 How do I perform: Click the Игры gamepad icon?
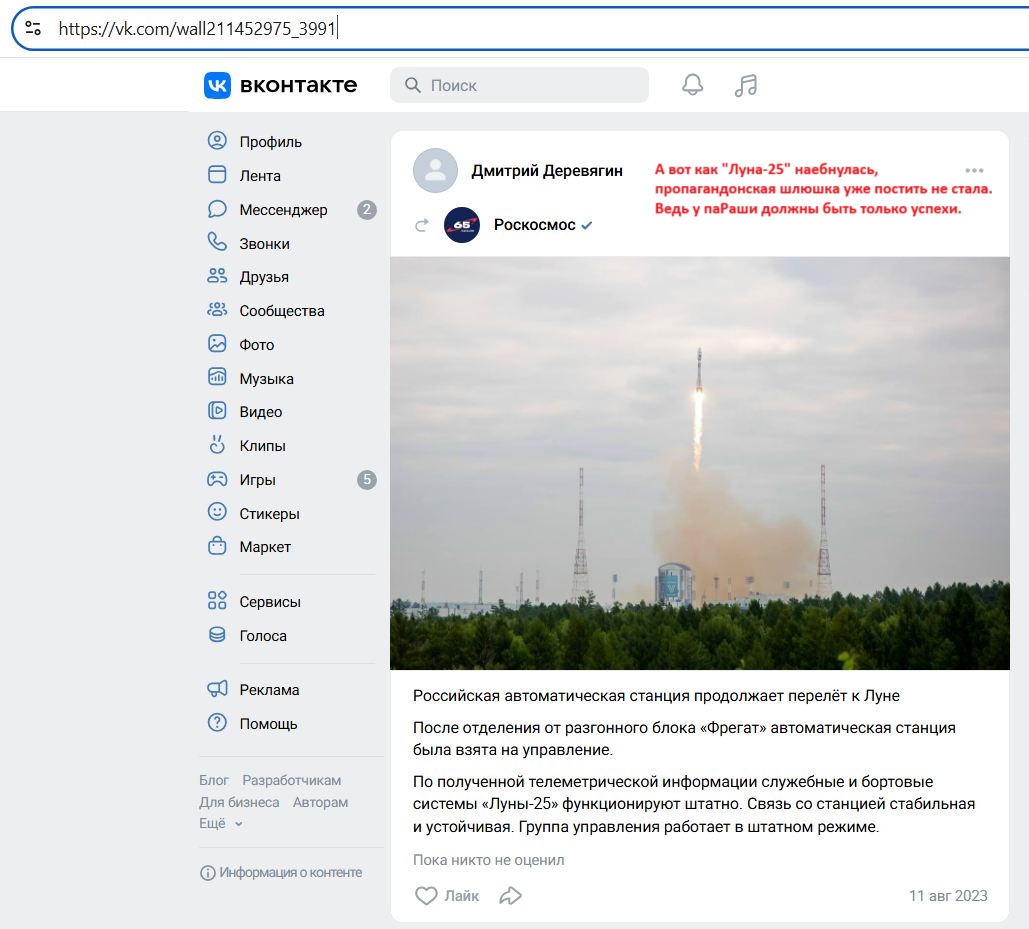pyautogui.click(x=217, y=479)
